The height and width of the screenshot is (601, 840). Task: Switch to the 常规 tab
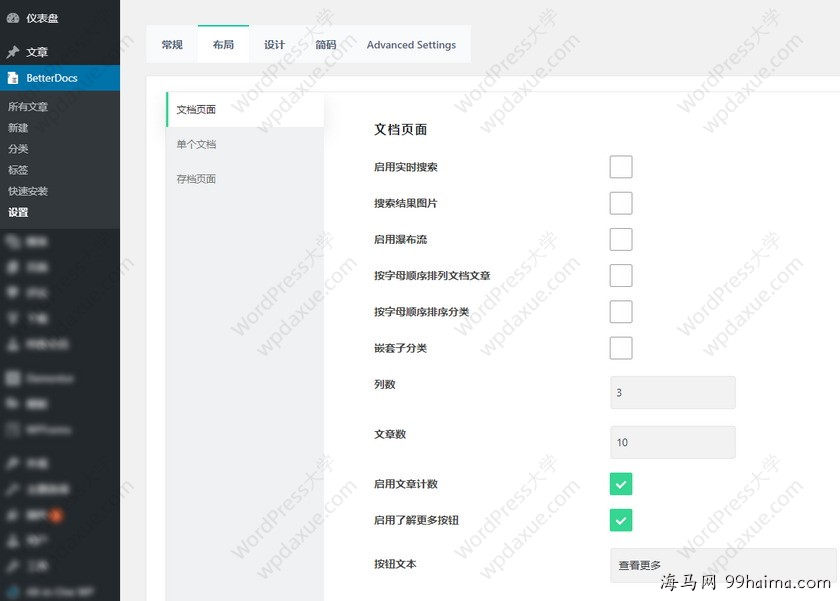pyautogui.click(x=172, y=44)
